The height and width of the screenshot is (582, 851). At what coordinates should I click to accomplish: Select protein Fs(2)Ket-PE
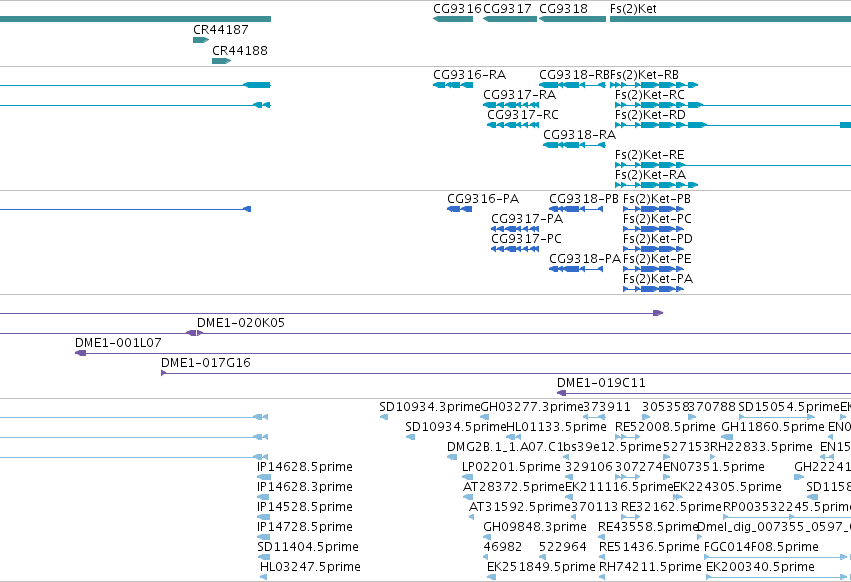click(x=653, y=269)
